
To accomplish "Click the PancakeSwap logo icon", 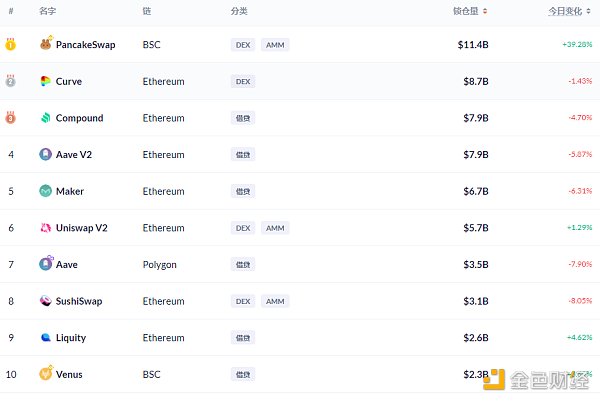I will click(x=46, y=45).
